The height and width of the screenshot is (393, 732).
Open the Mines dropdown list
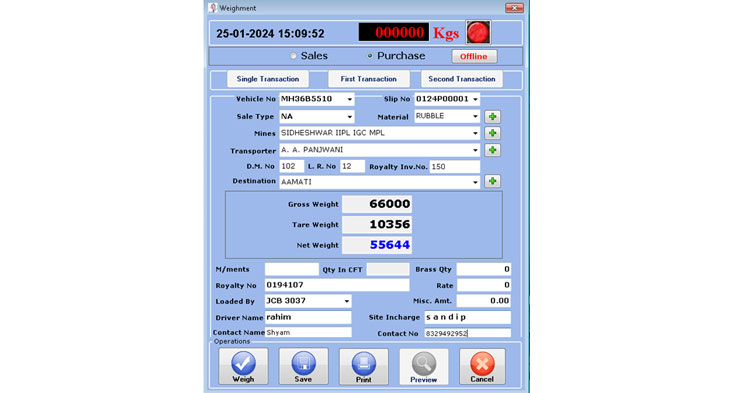[475, 133]
